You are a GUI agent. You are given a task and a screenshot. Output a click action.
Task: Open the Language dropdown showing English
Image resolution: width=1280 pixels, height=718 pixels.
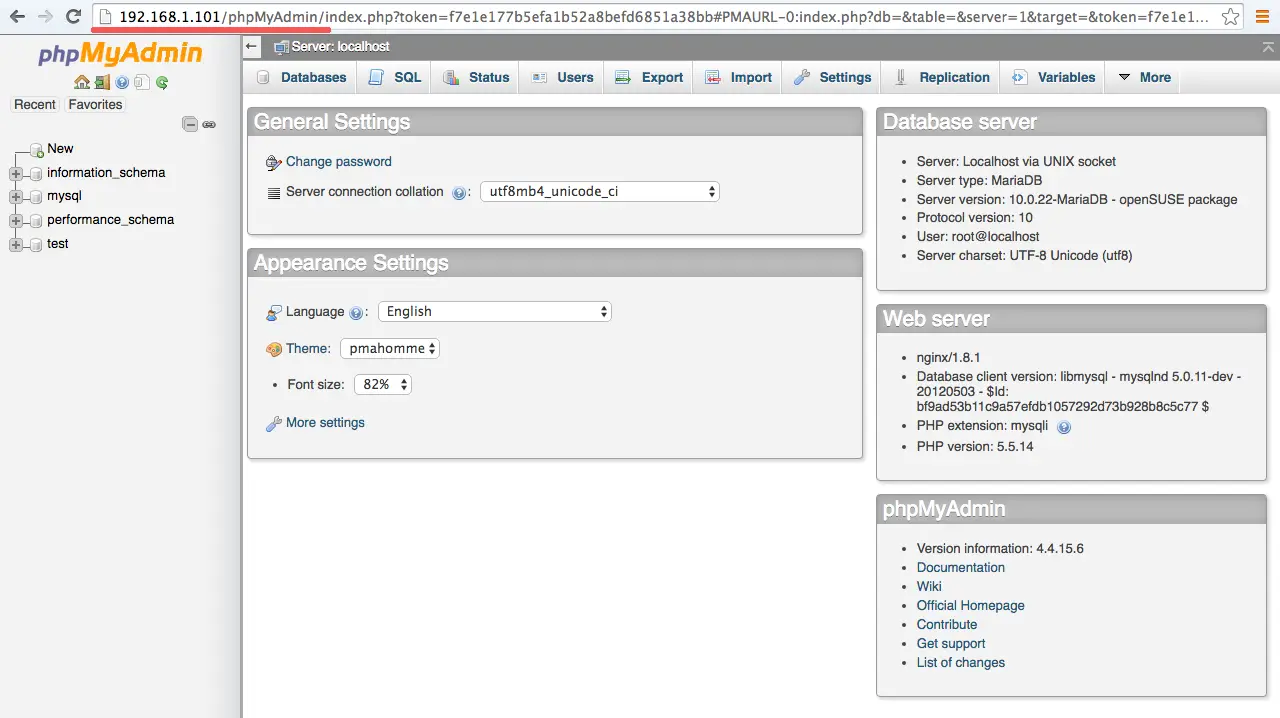(494, 311)
